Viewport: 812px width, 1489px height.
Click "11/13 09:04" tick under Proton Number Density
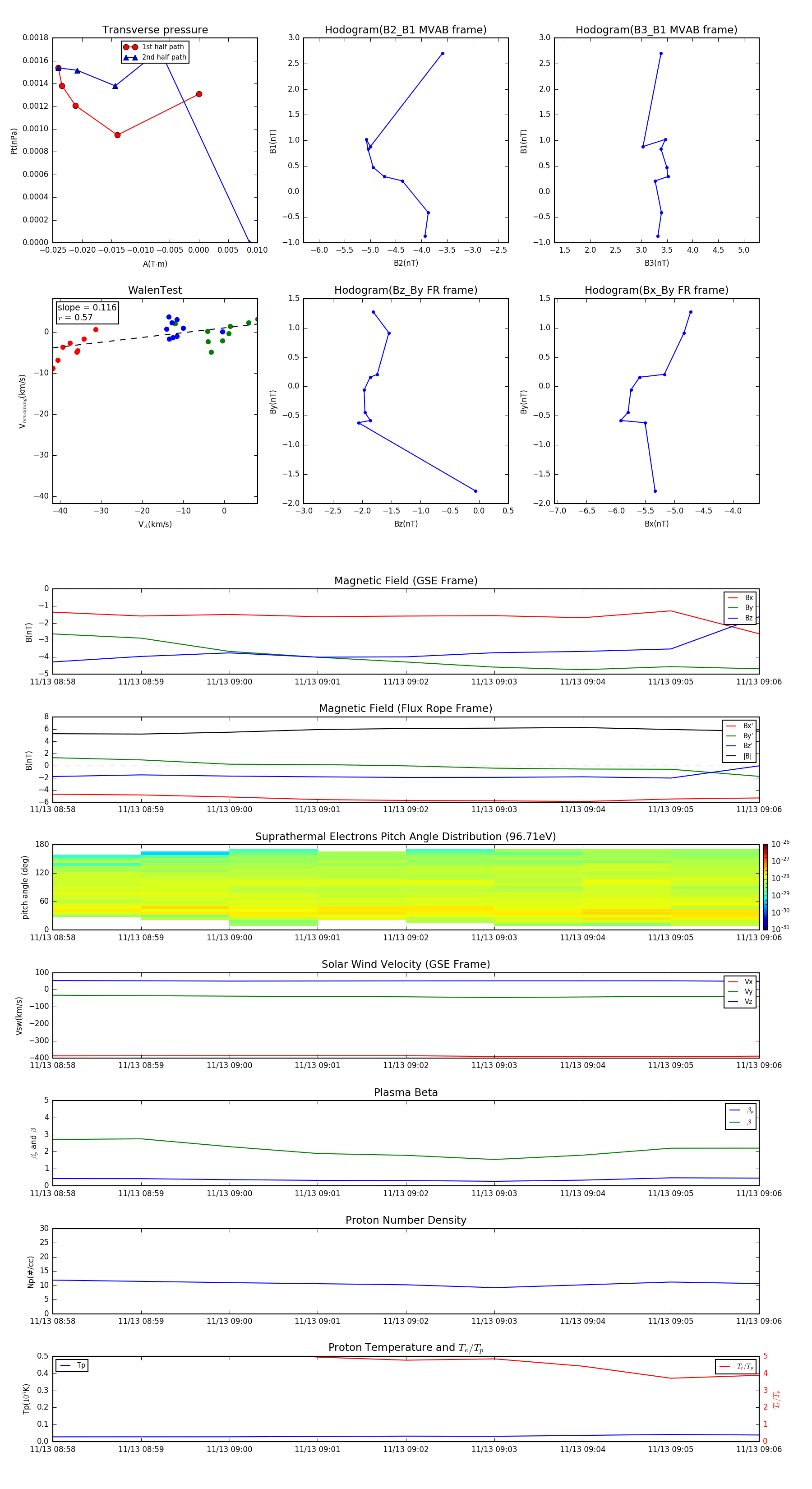tap(582, 1321)
